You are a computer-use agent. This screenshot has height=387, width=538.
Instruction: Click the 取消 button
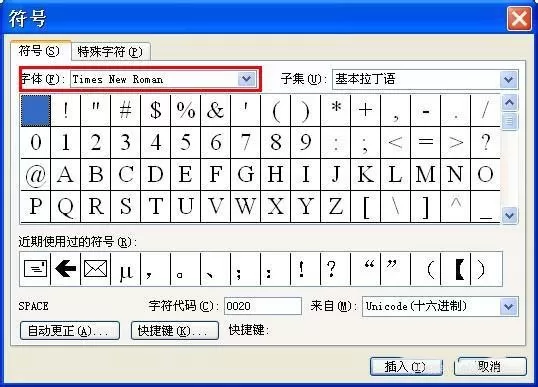[491, 367]
